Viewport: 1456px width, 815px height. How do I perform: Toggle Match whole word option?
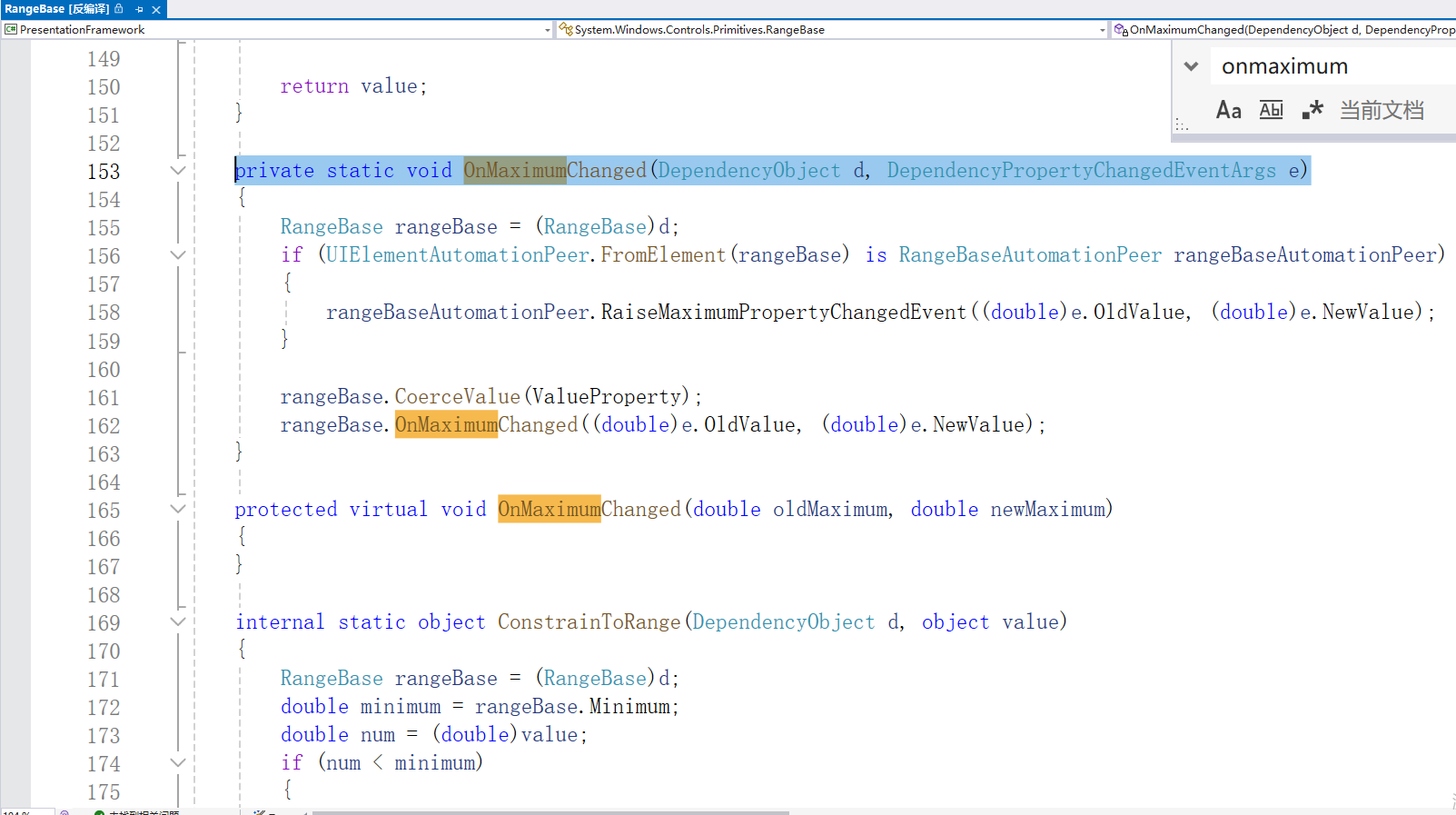coord(1271,111)
